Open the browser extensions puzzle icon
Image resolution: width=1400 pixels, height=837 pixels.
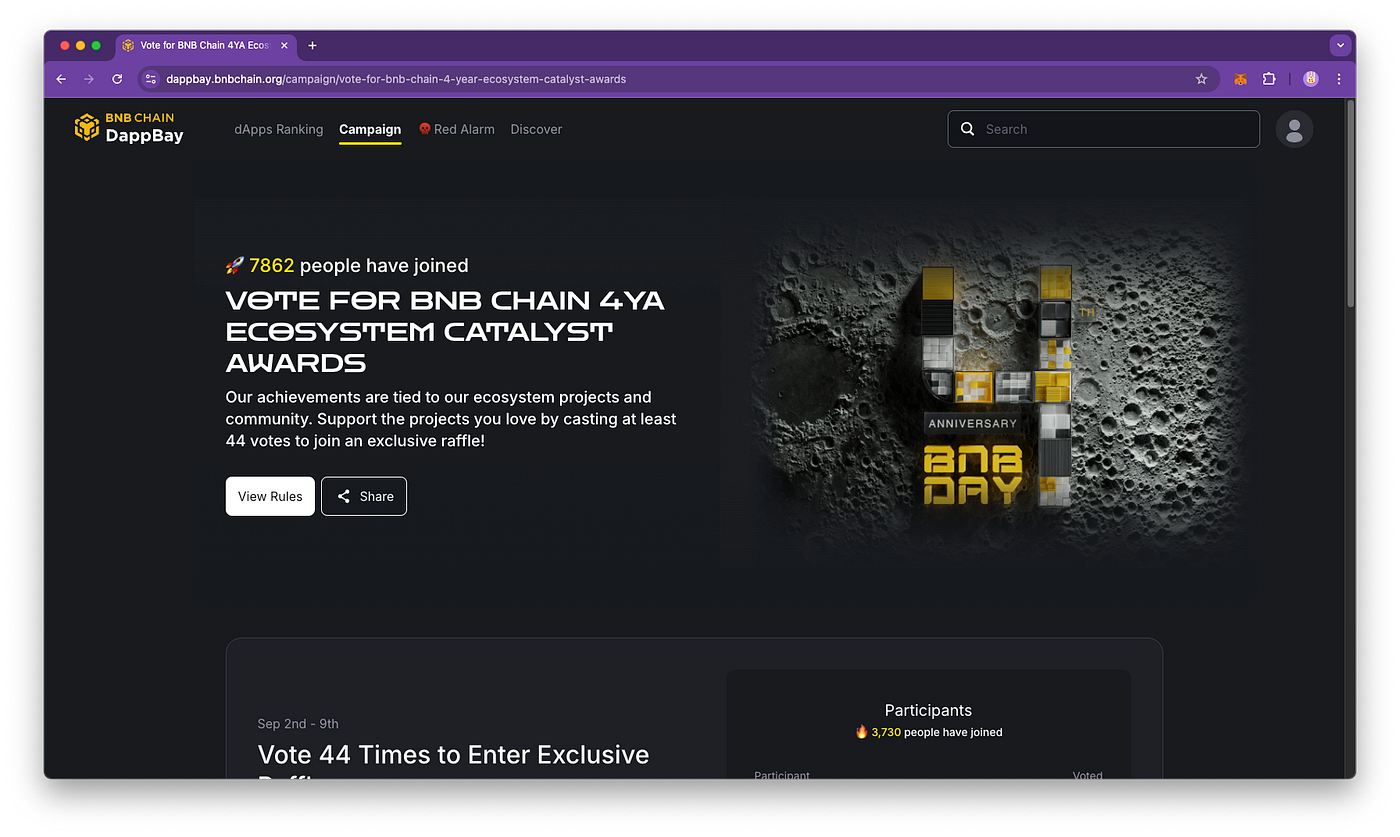point(1269,79)
